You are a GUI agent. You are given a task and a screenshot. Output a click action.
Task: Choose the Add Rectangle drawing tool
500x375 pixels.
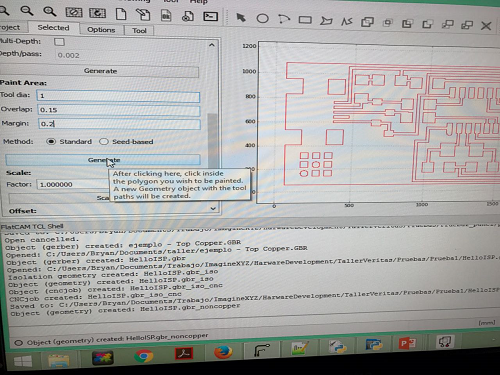(305, 20)
